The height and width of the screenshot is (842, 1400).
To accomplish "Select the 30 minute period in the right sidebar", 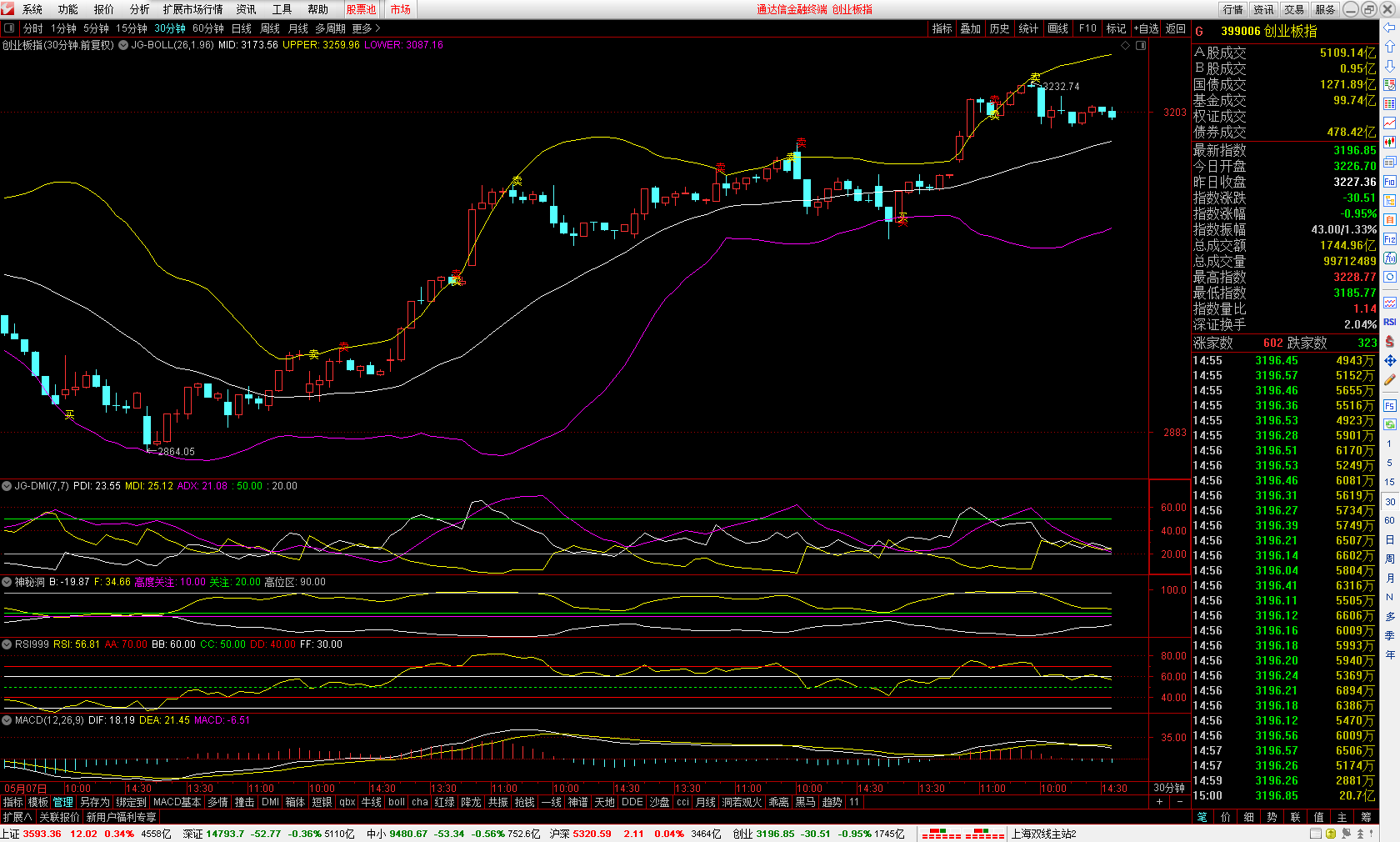I will [1389, 502].
